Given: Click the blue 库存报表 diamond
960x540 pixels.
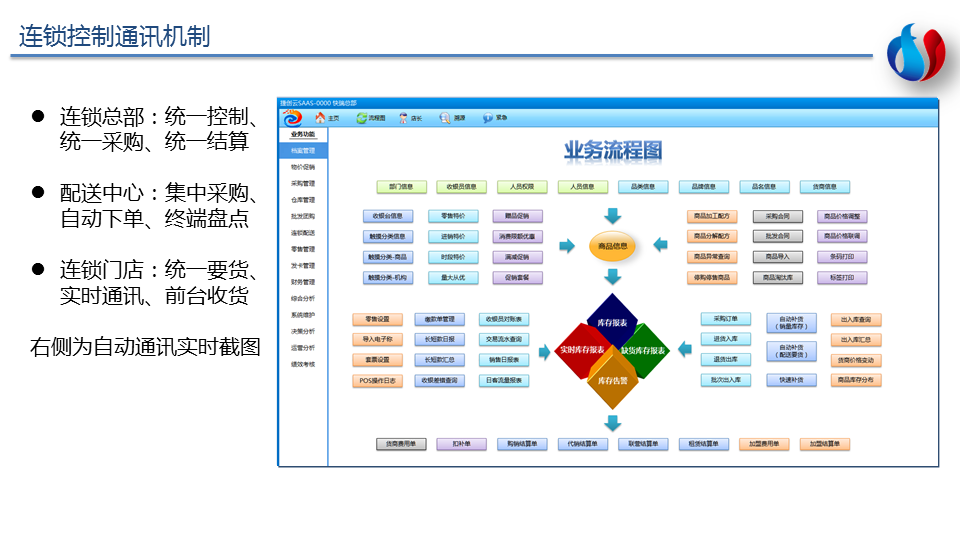Looking at the screenshot, I should tap(612, 322).
